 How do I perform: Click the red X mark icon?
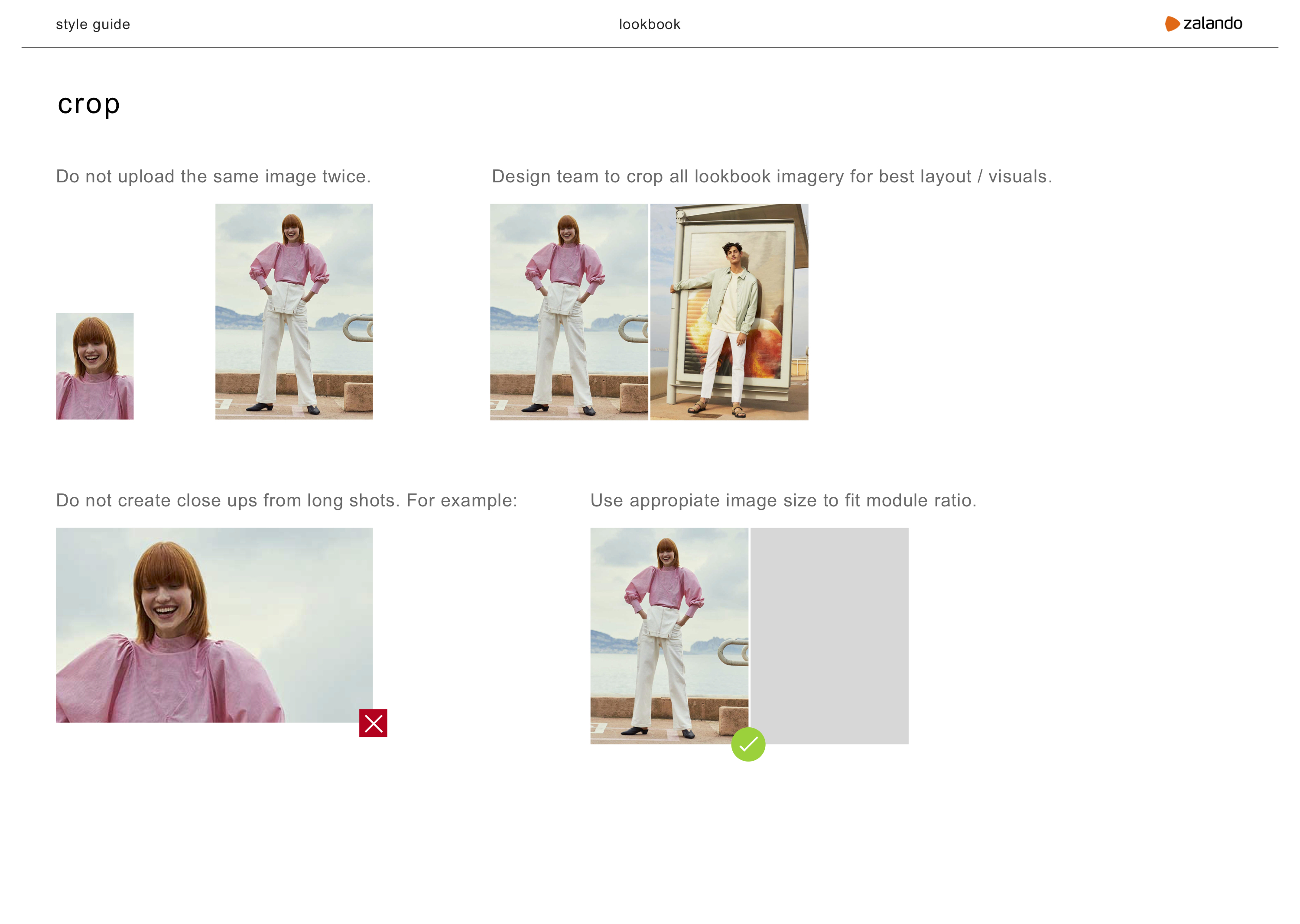[x=373, y=723]
